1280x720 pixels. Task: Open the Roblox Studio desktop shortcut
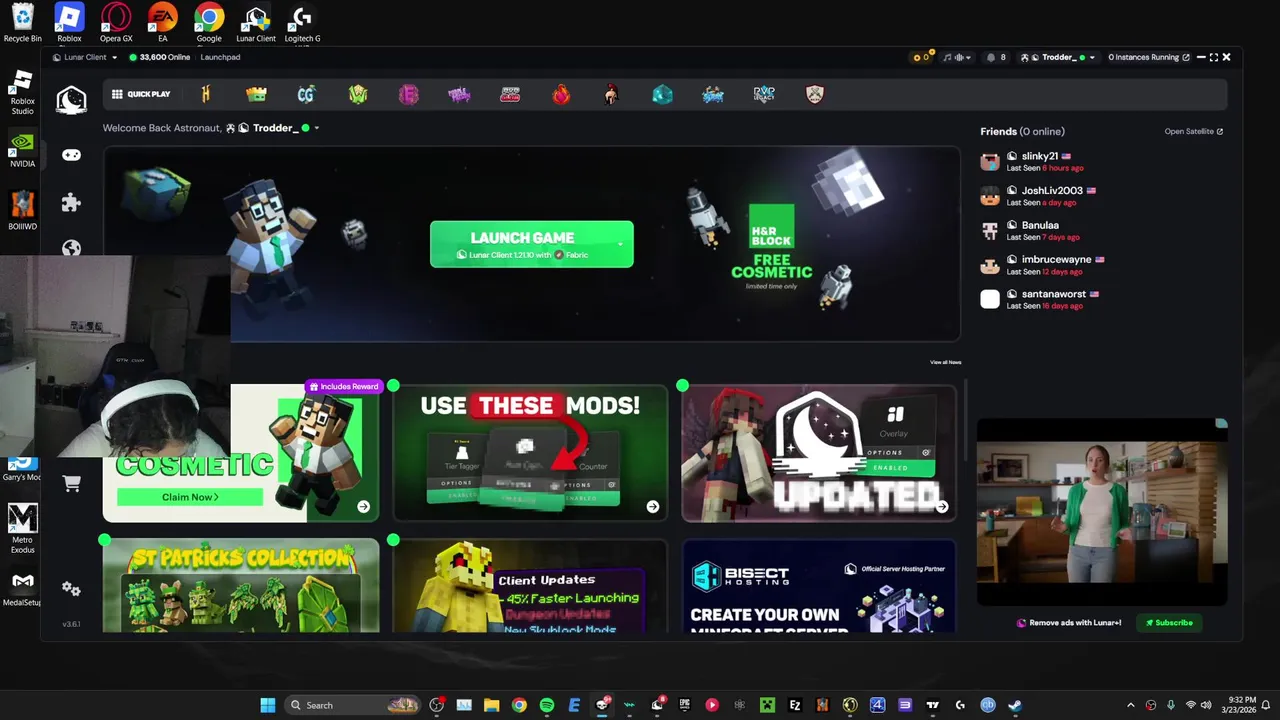click(22, 93)
